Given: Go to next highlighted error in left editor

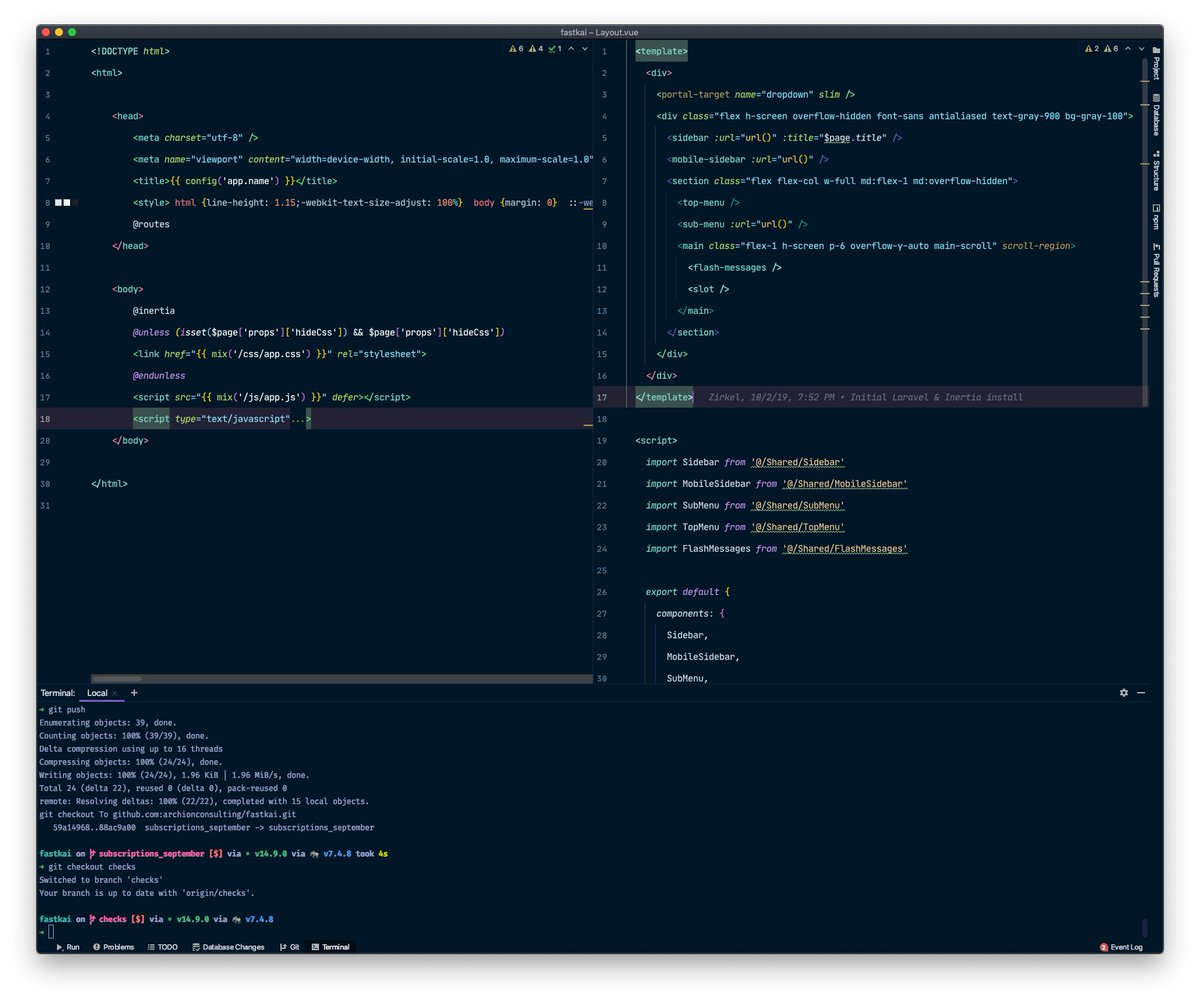Looking at the screenshot, I should point(585,49).
